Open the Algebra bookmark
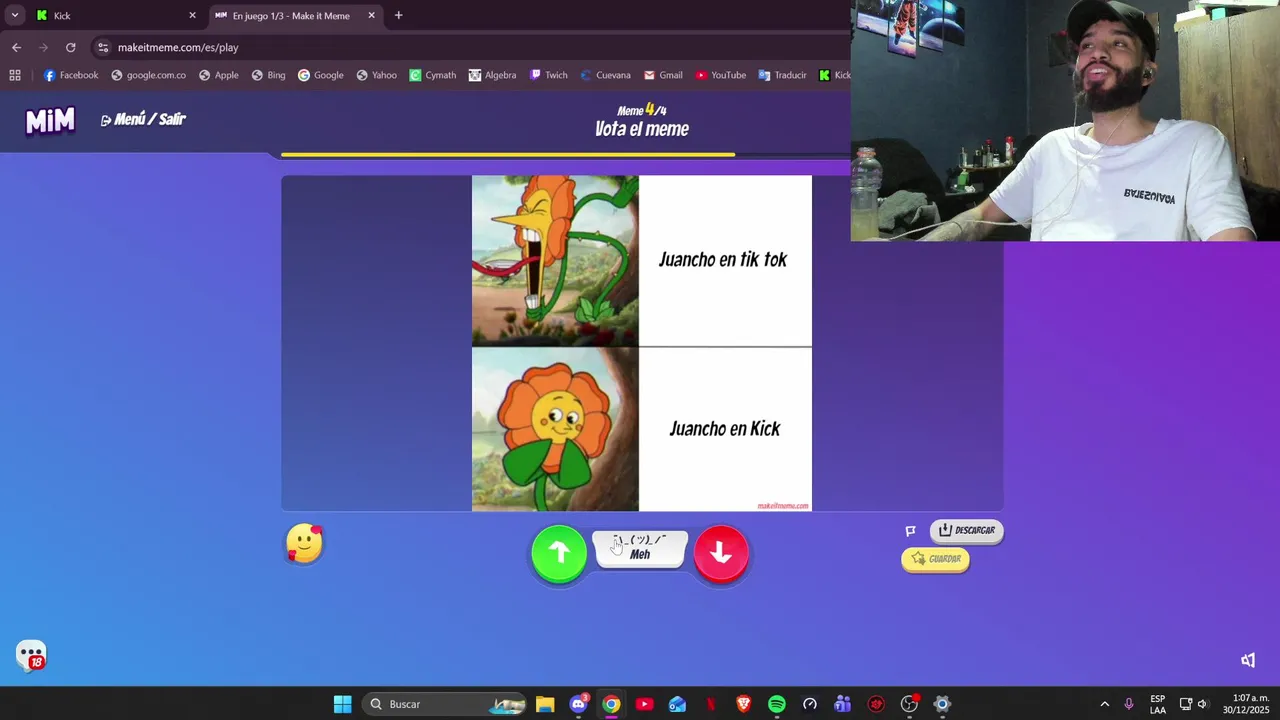The image size is (1280, 720). click(x=492, y=75)
